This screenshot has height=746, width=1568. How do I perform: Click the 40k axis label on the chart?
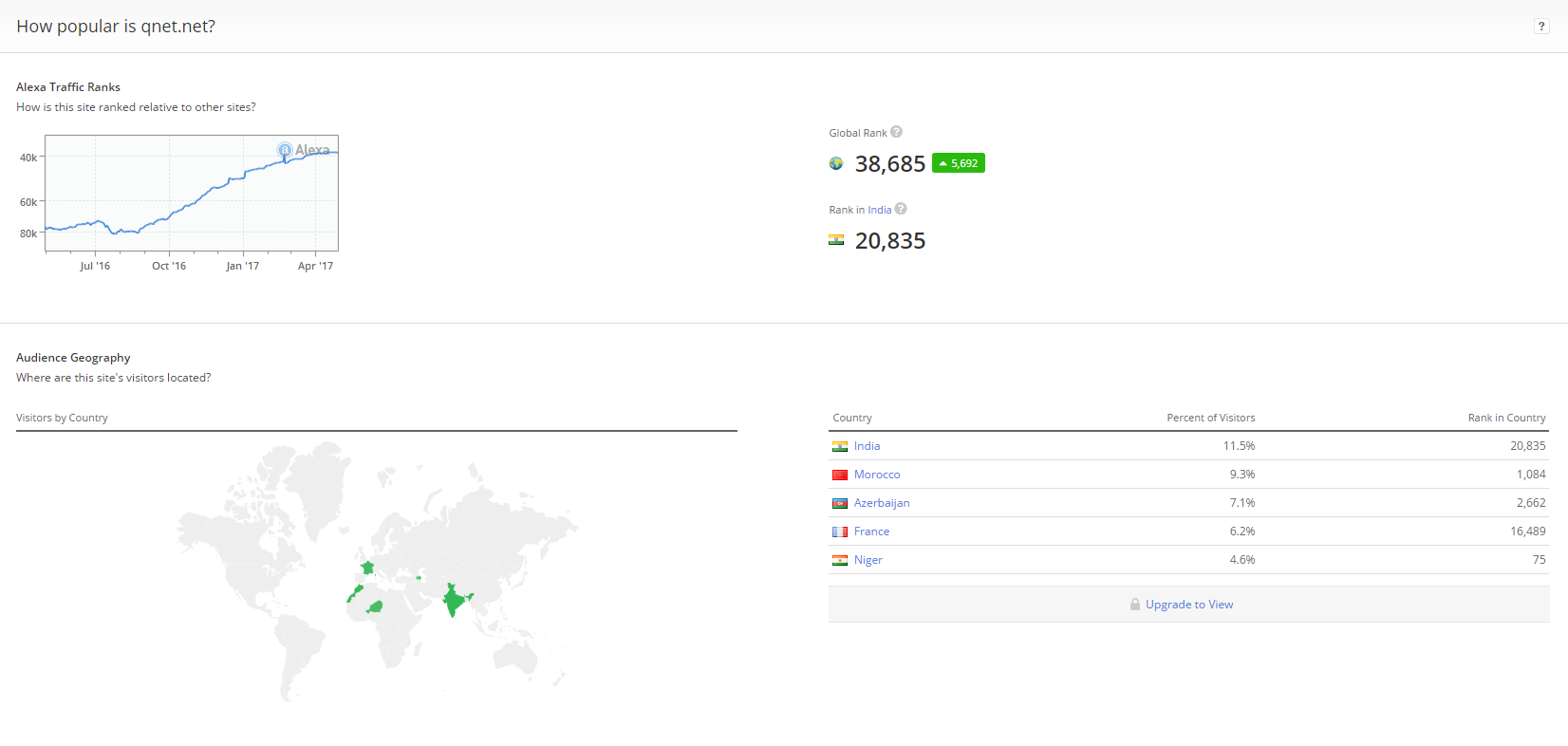[x=28, y=158]
